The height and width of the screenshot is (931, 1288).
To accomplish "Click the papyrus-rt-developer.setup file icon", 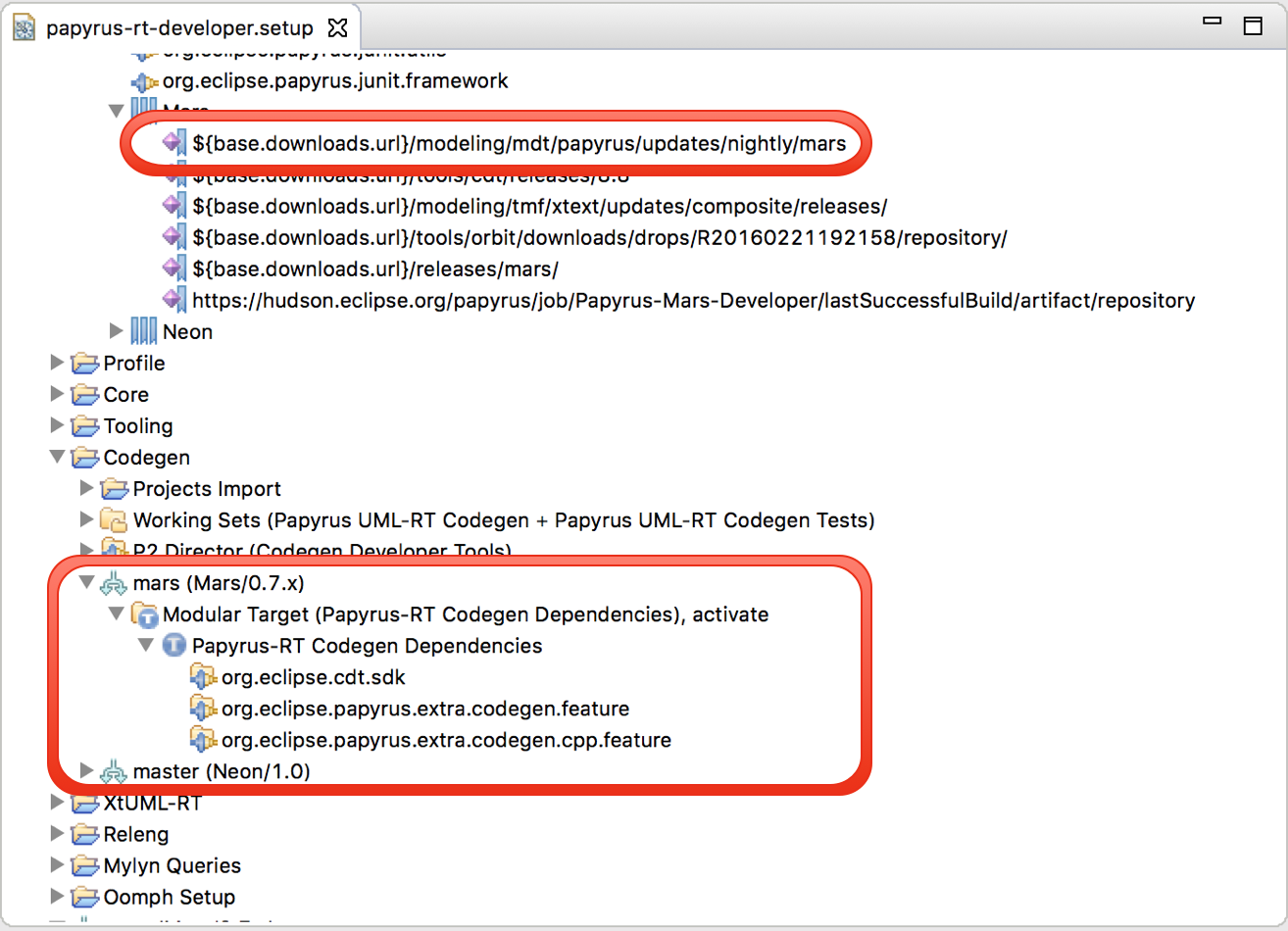I will 25,27.
